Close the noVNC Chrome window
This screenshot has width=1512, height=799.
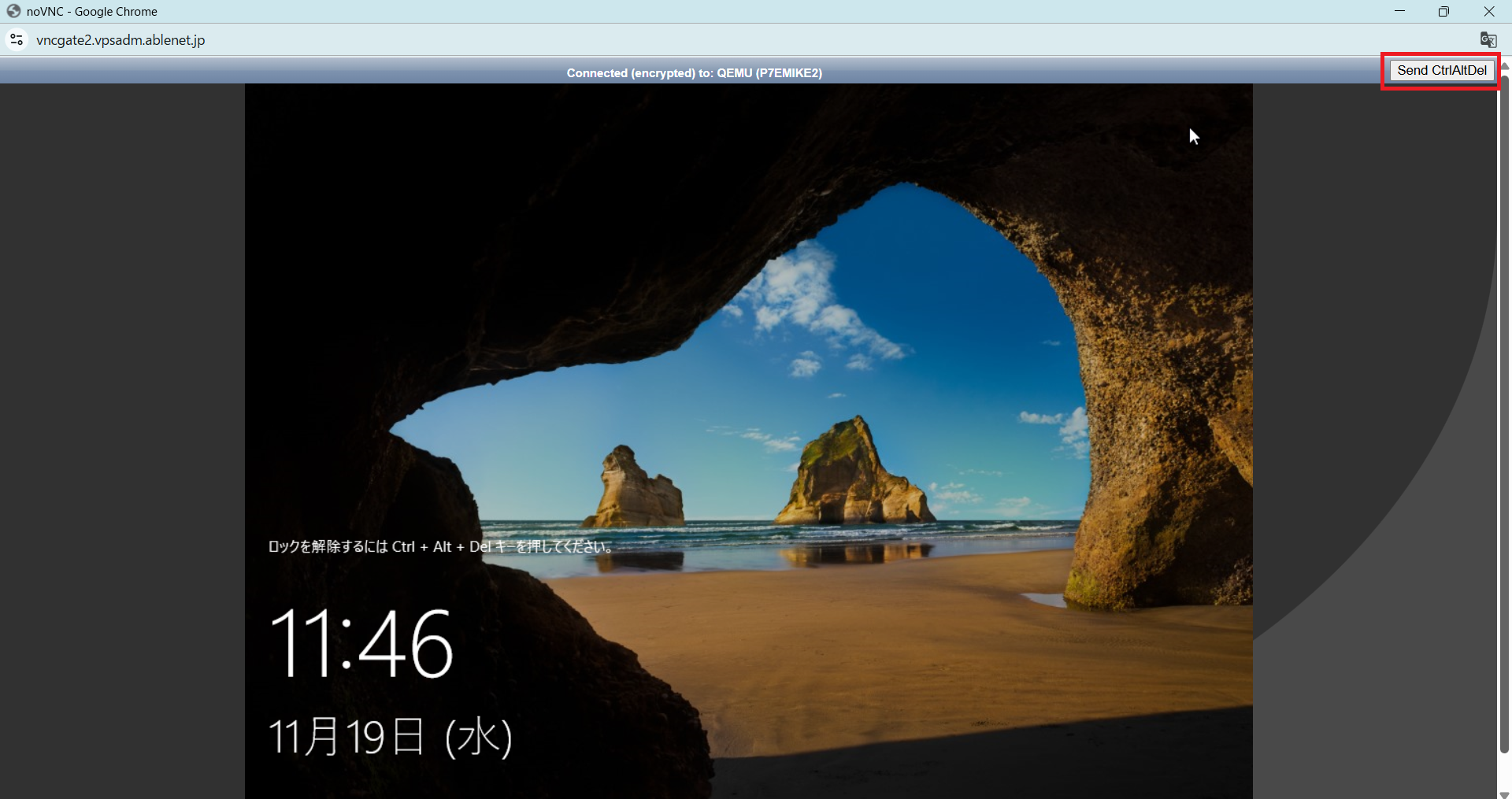1488,11
